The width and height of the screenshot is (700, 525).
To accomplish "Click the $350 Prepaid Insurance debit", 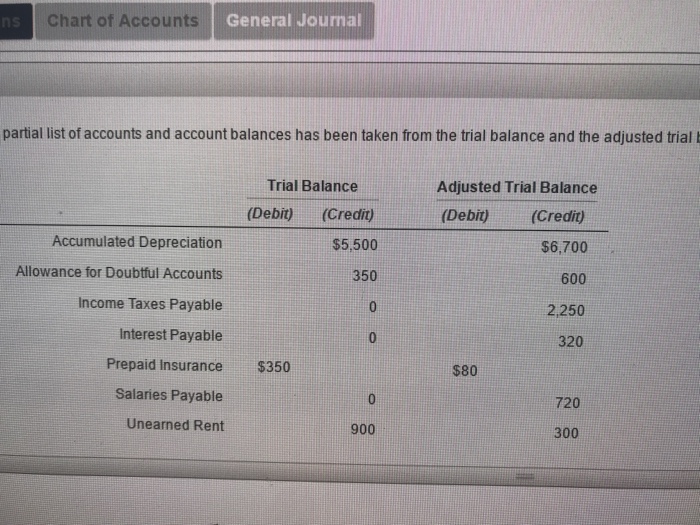I will [x=274, y=367].
